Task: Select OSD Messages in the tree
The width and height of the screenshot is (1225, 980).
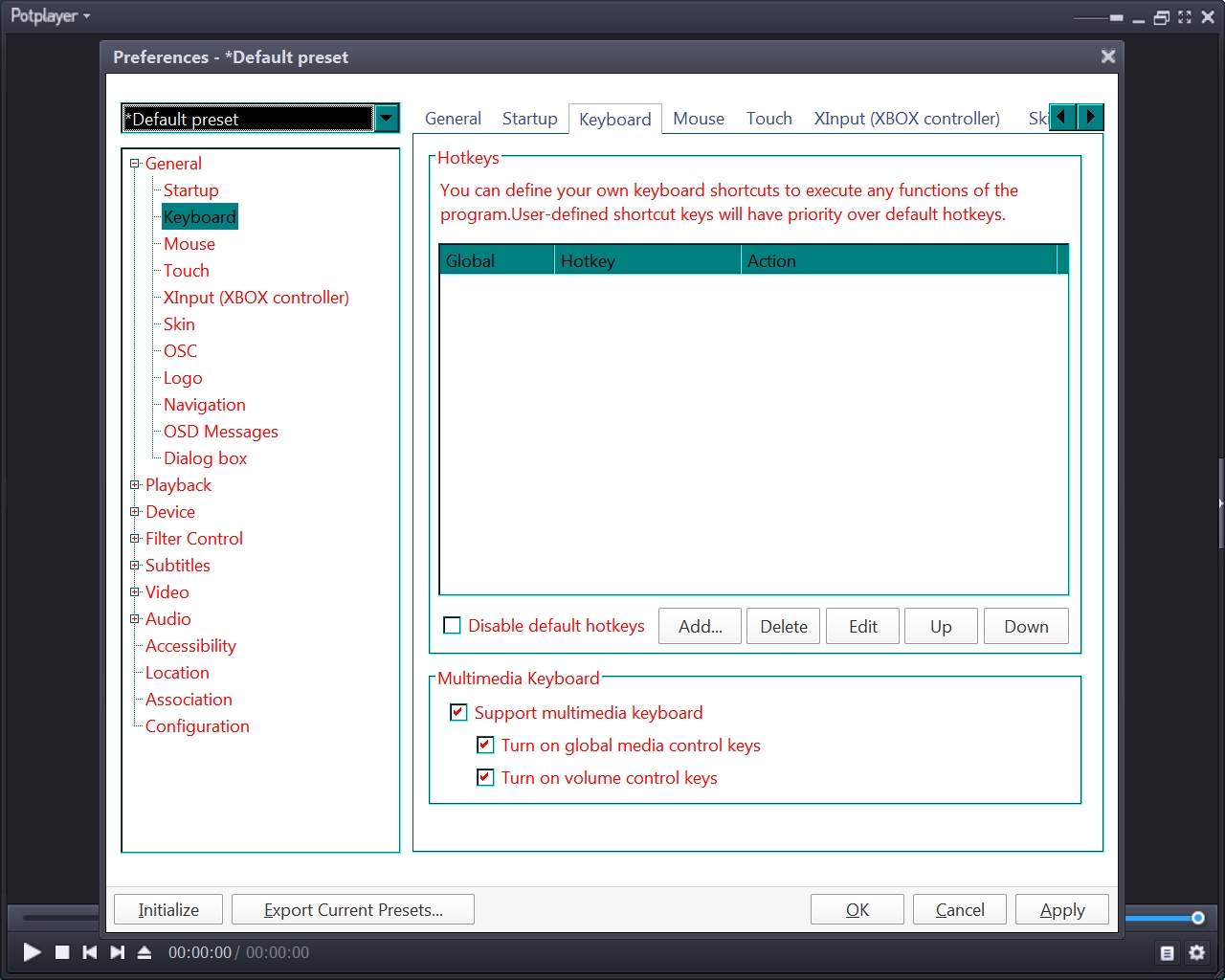Action: click(221, 432)
